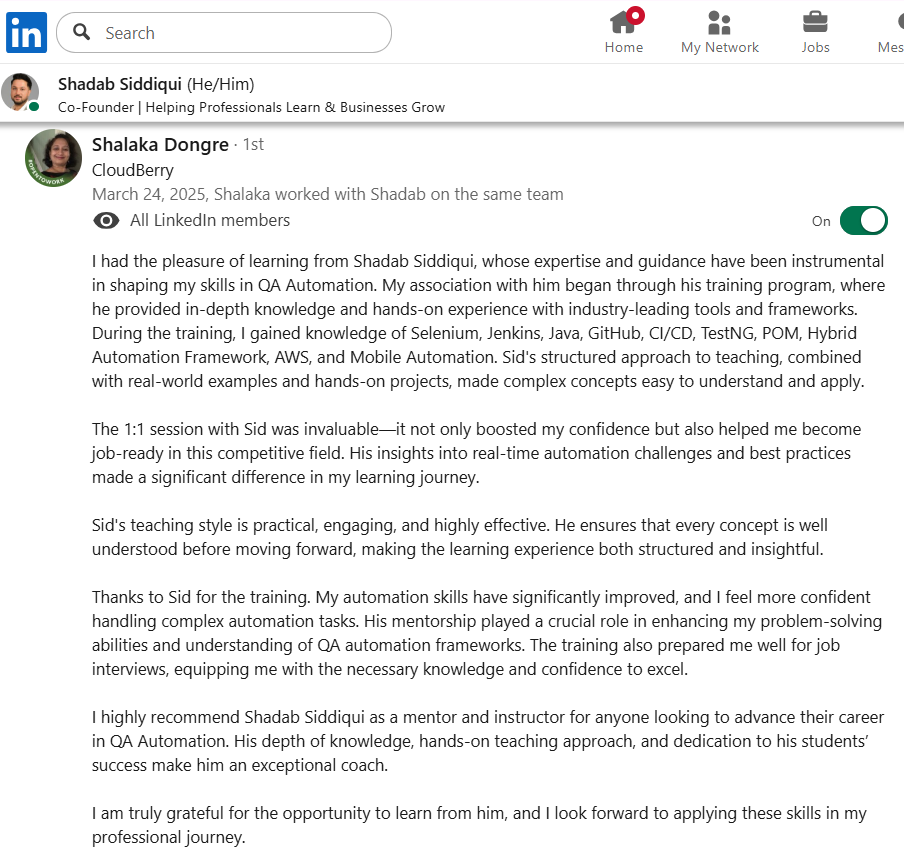The height and width of the screenshot is (856, 904).
Task: Go to Home via the house icon
Action: (622, 22)
